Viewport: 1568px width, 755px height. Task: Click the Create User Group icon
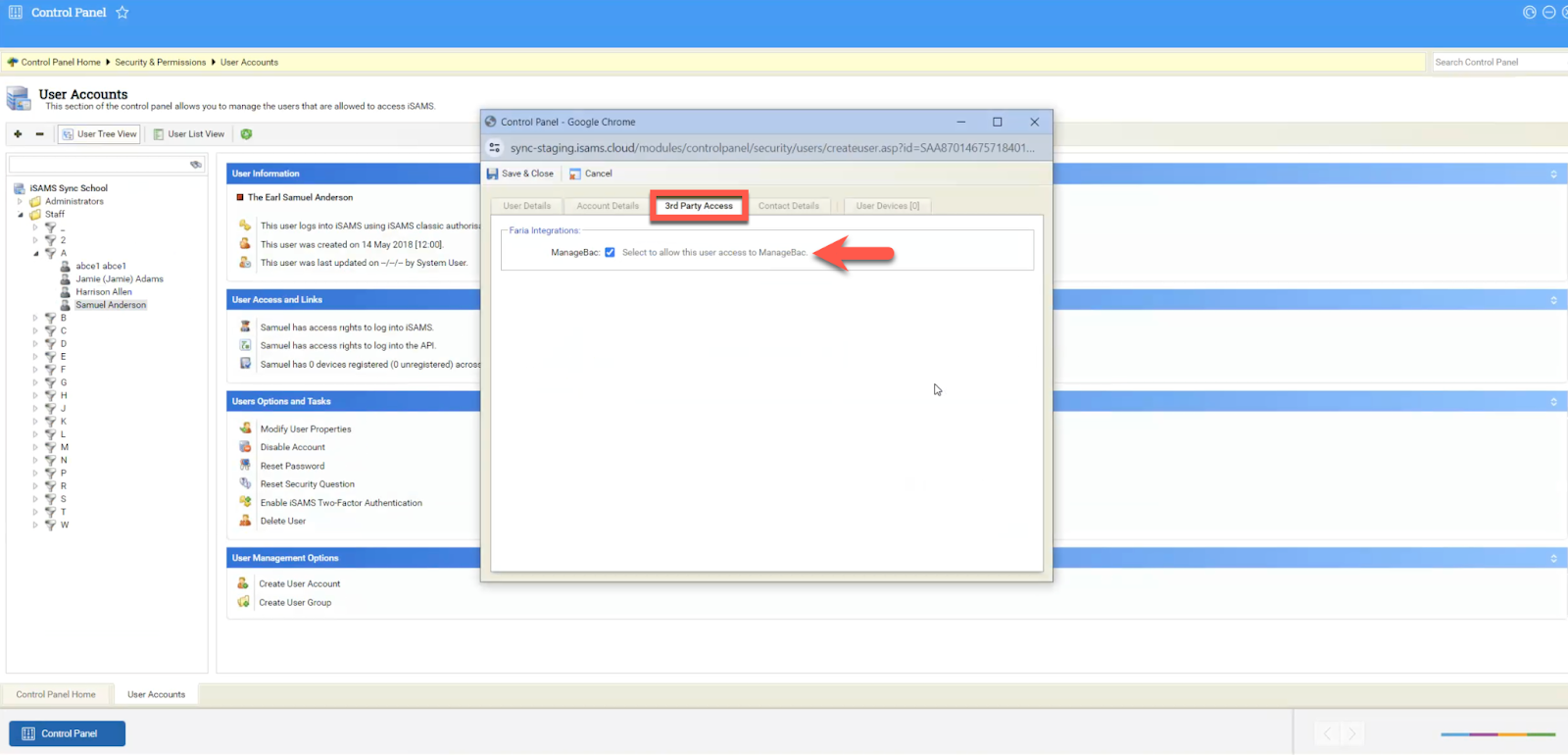click(x=243, y=602)
